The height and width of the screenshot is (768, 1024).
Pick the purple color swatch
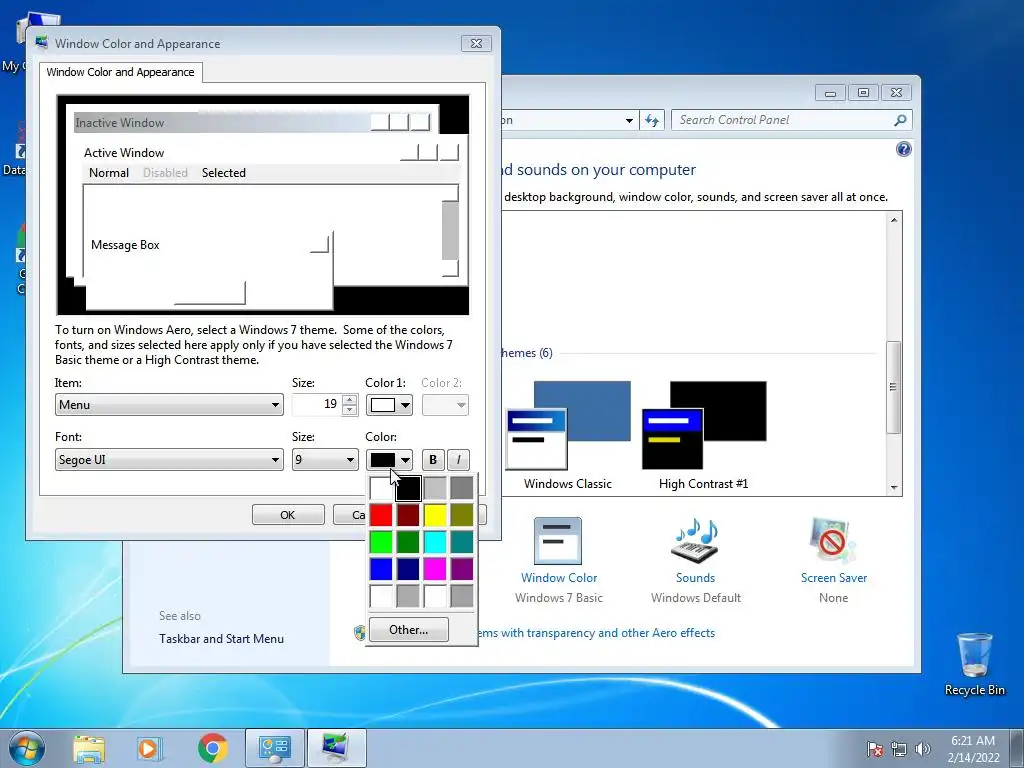click(462, 569)
